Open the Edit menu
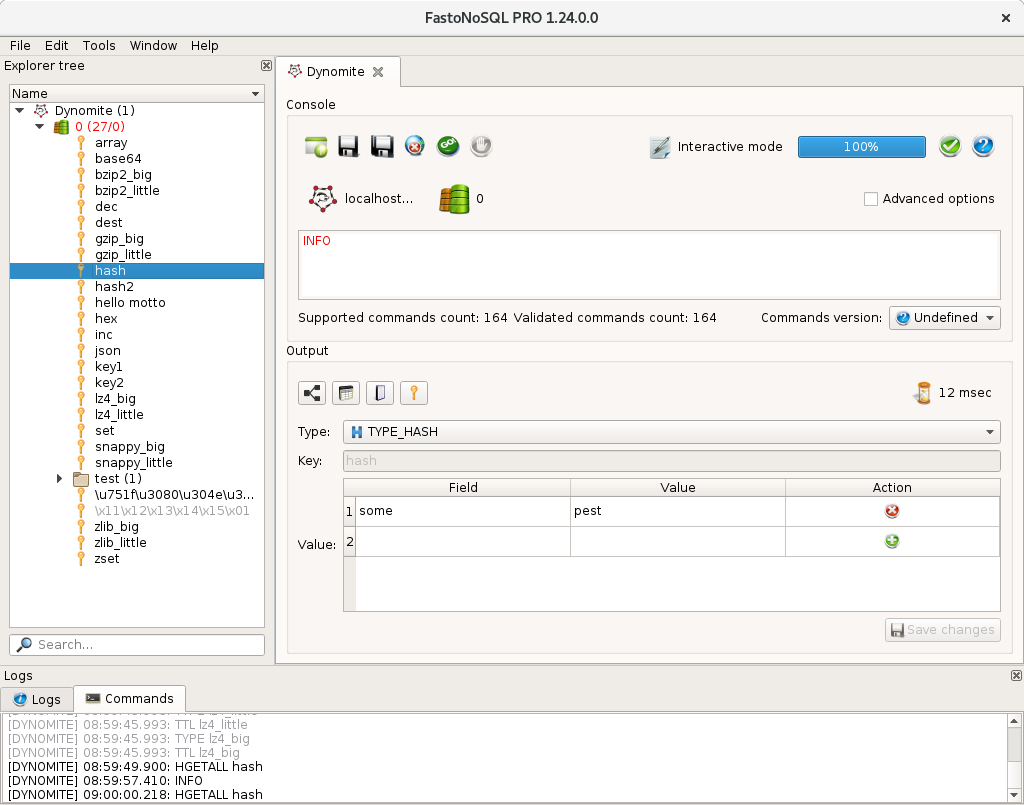Viewport: 1024px width, 805px height. pyautogui.click(x=57, y=46)
